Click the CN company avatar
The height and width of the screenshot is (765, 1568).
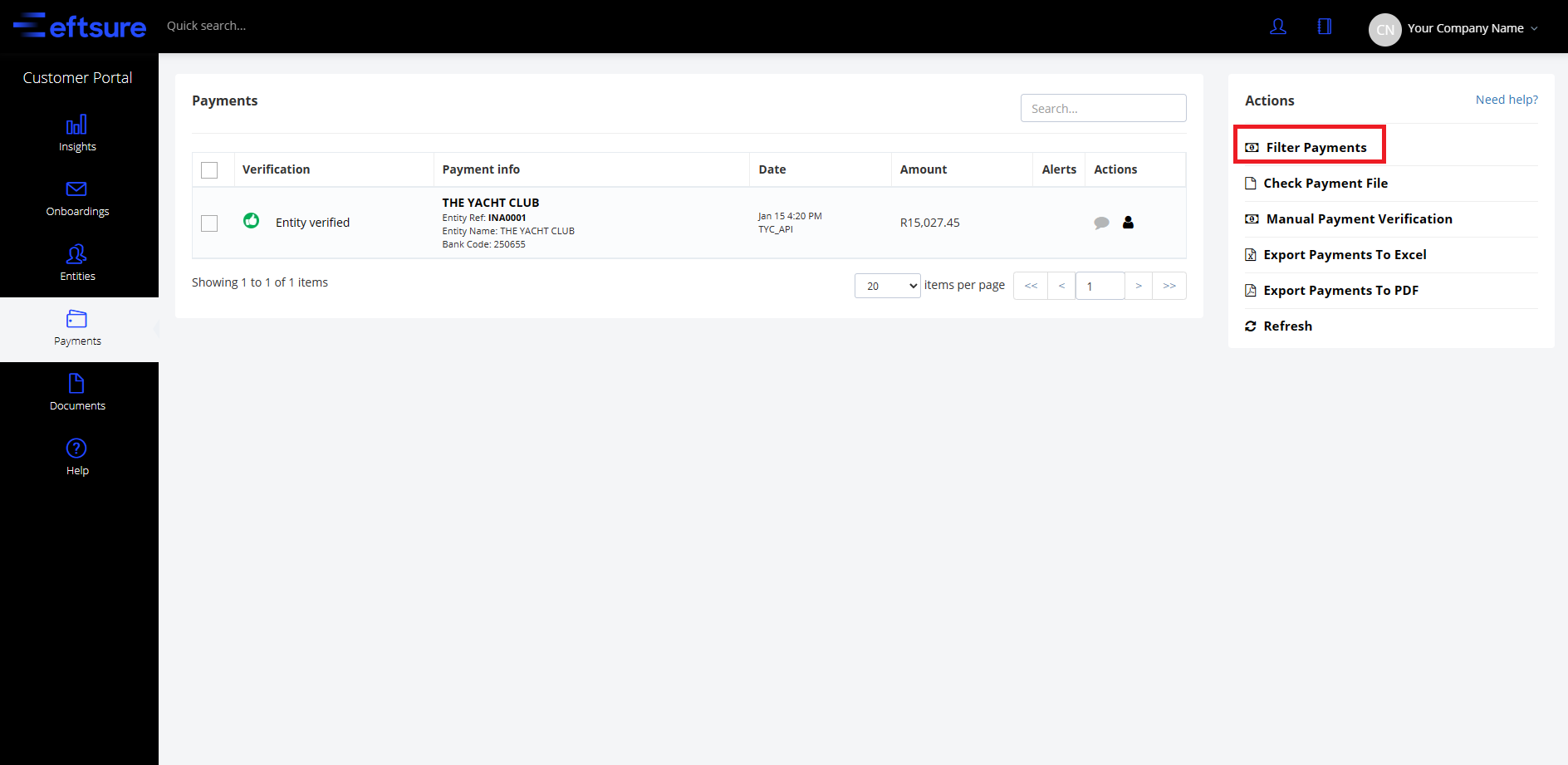point(1384,29)
